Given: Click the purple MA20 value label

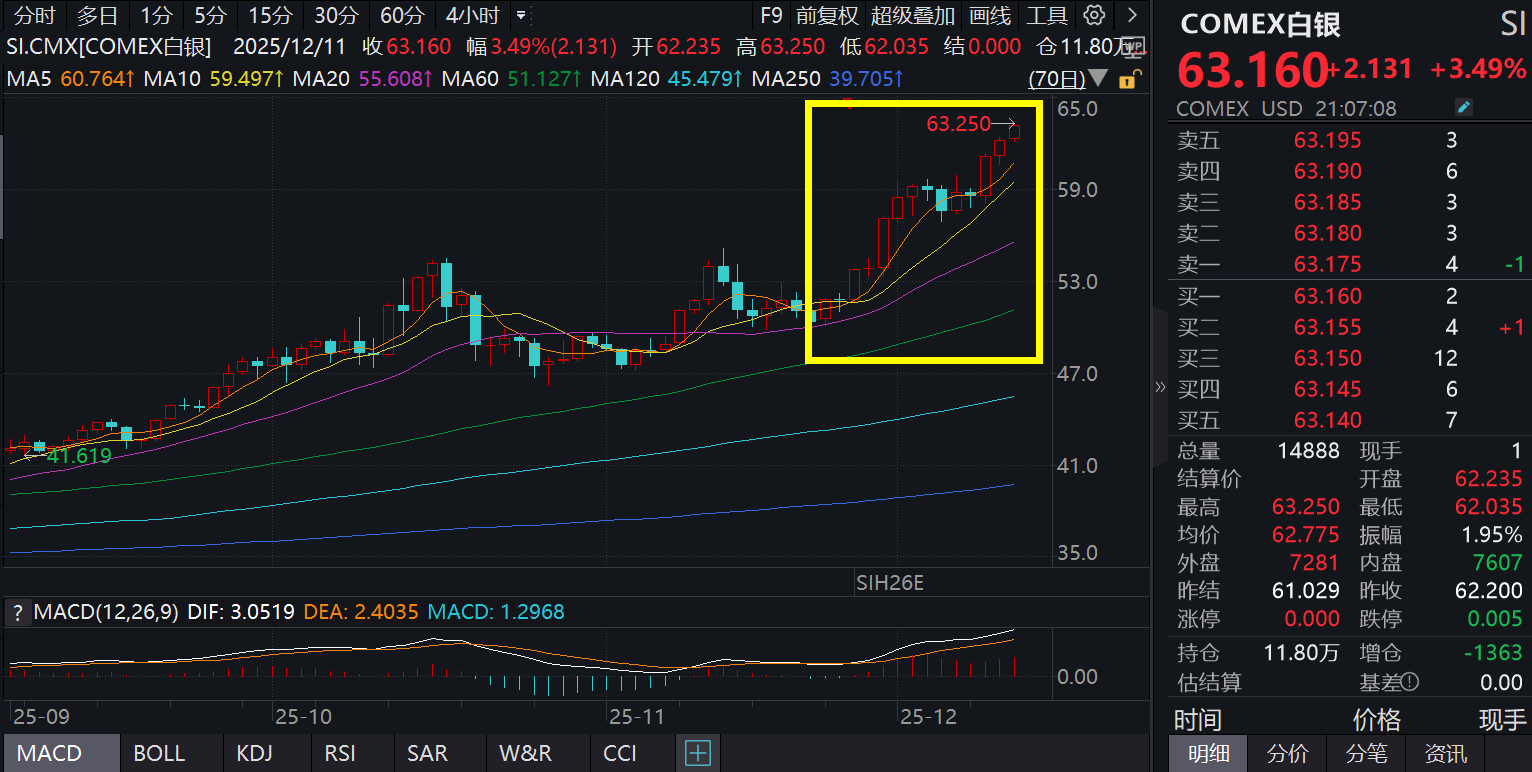Looking at the screenshot, I should pos(395,78).
